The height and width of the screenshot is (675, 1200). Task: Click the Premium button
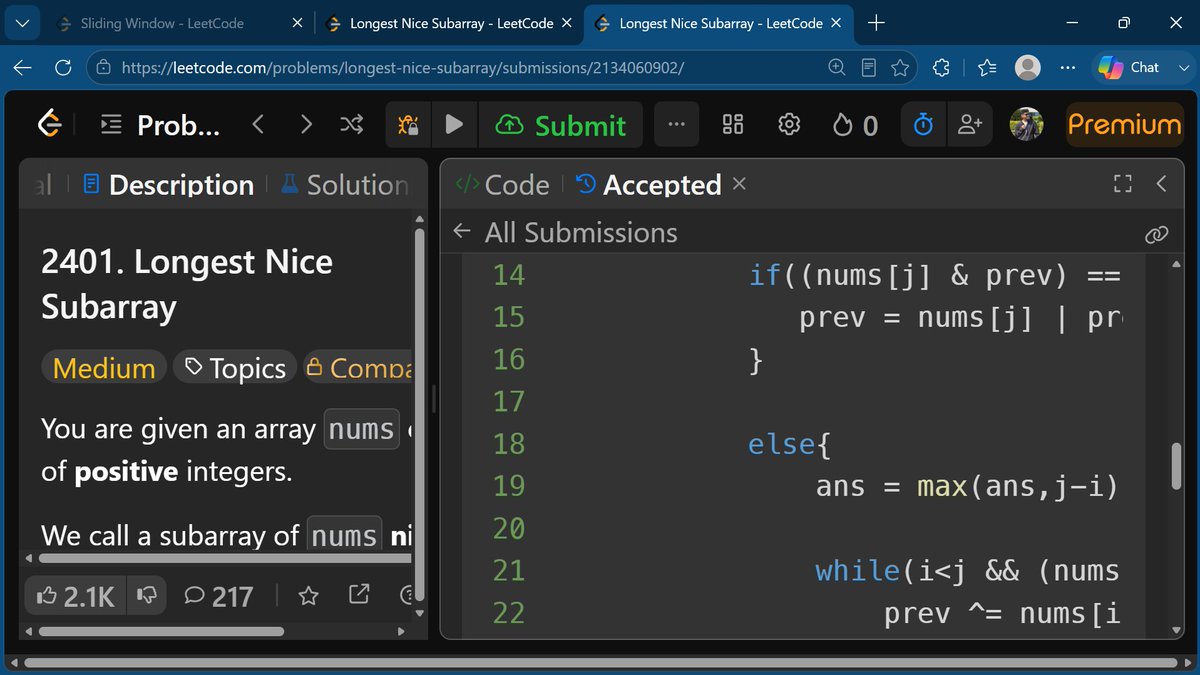pyautogui.click(x=1124, y=125)
